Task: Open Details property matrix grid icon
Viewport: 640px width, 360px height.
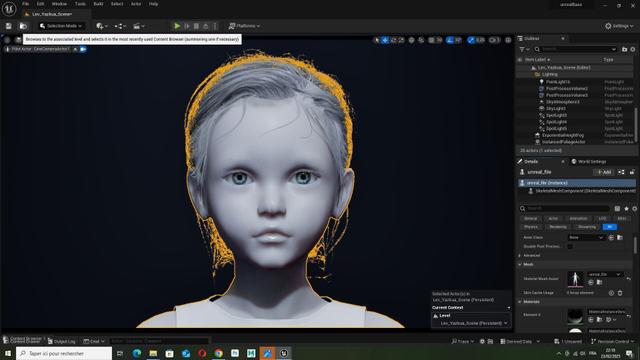Action: 617,209
